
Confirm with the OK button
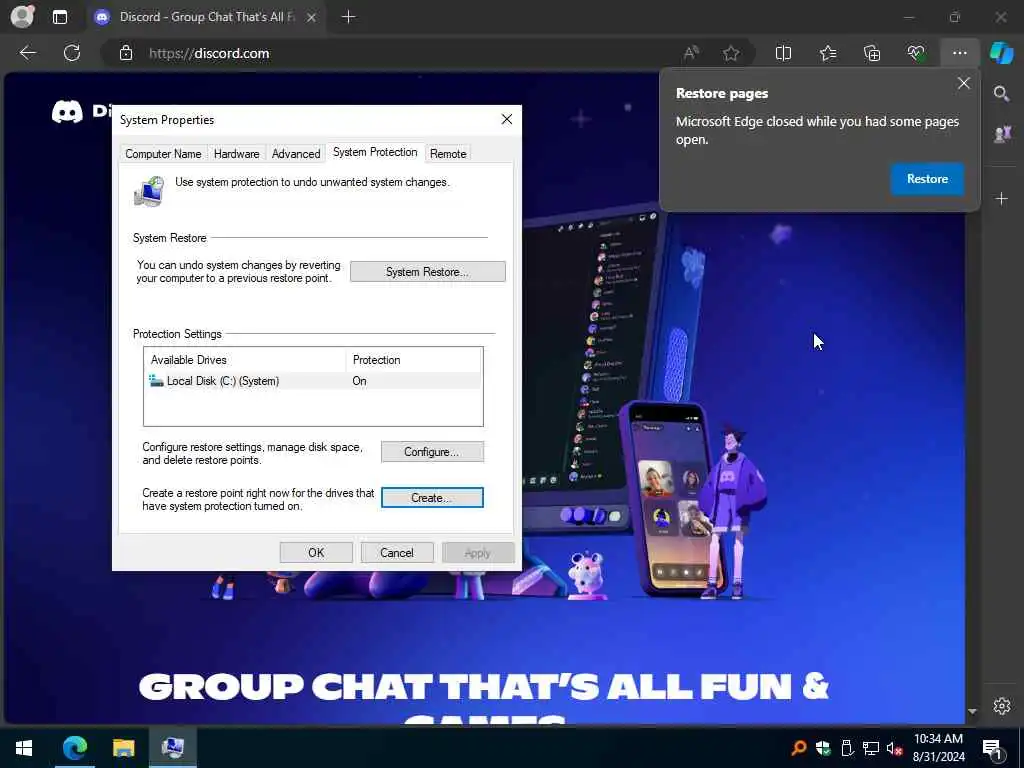pyautogui.click(x=316, y=552)
